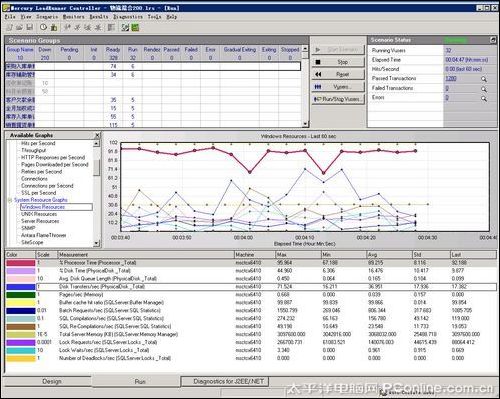500x399 pixels.
Task: Open the Diagnostics menu
Action: click(128, 17)
